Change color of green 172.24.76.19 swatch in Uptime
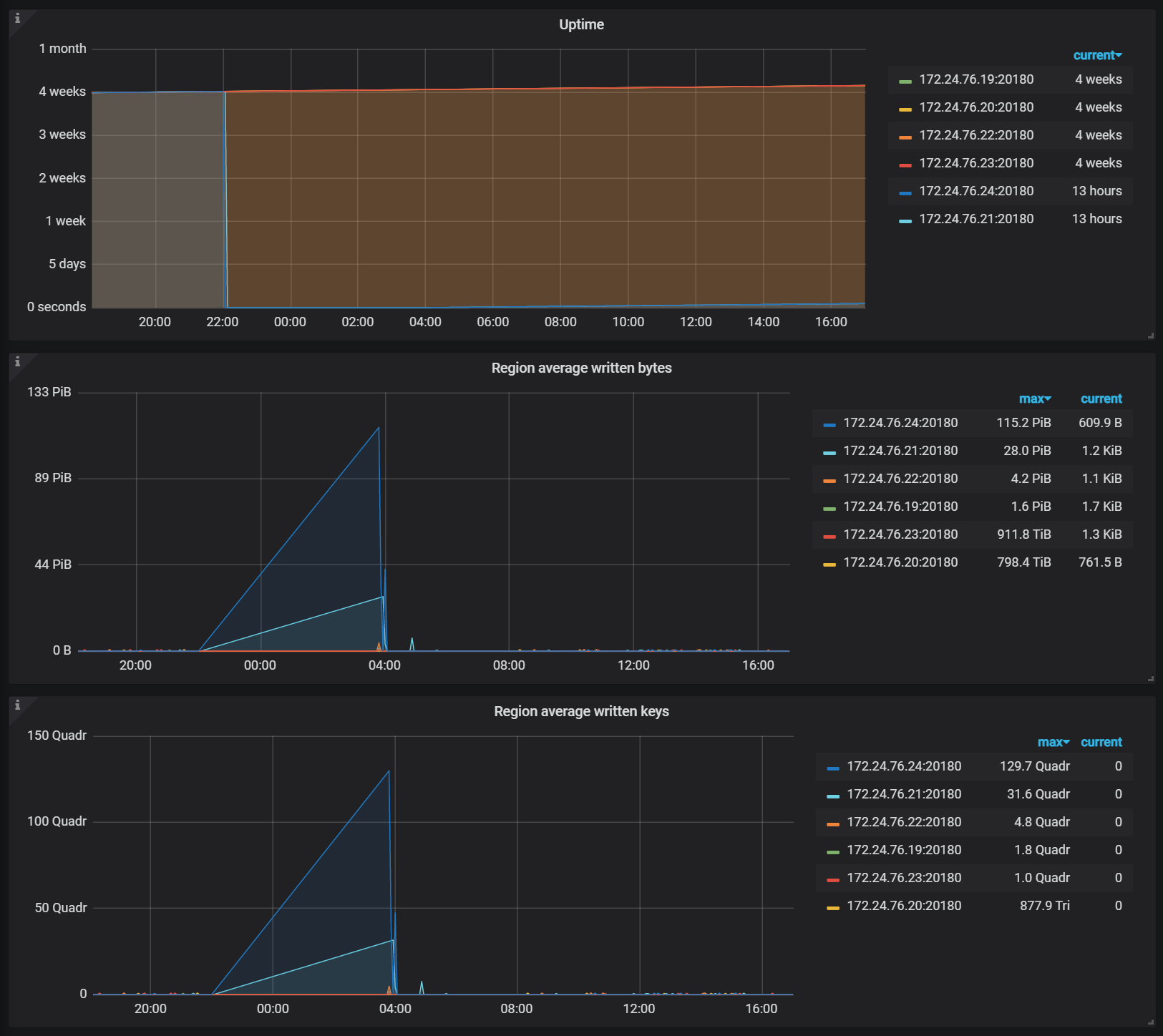Image resolution: width=1163 pixels, height=1036 pixels. click(905, 82)
